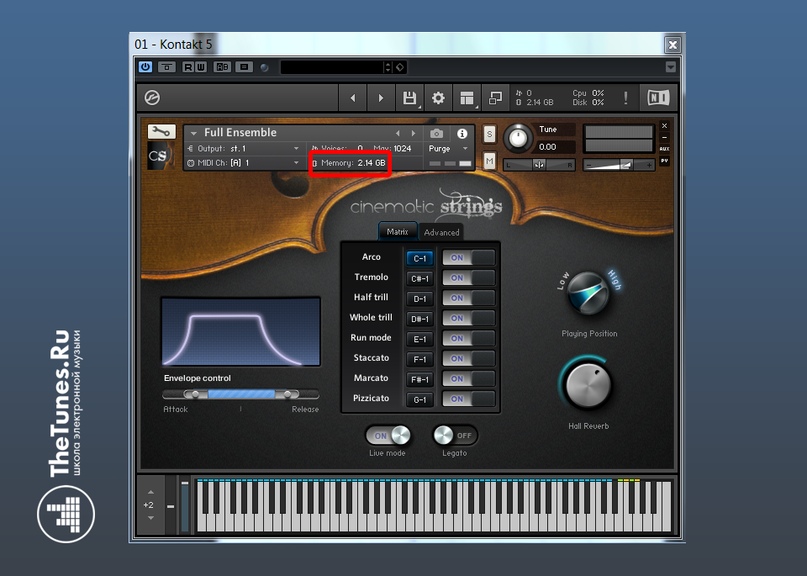The height and width of the screenshot is (576, 807).
Task: Open the dropdown arrow at the host toolbar's right end
Action: (x=670, y=67)
